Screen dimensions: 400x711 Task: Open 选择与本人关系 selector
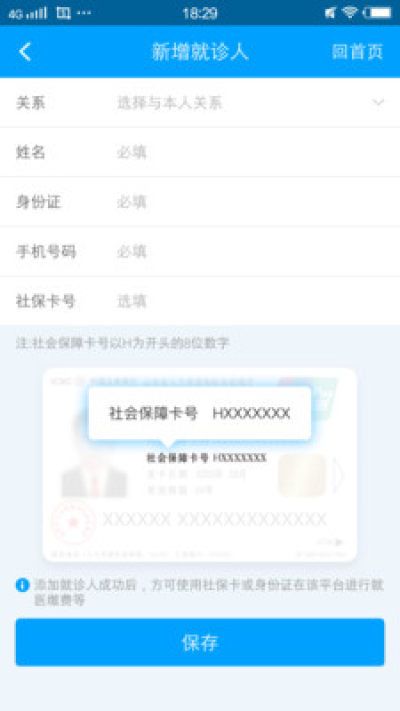tap(170, 103)
